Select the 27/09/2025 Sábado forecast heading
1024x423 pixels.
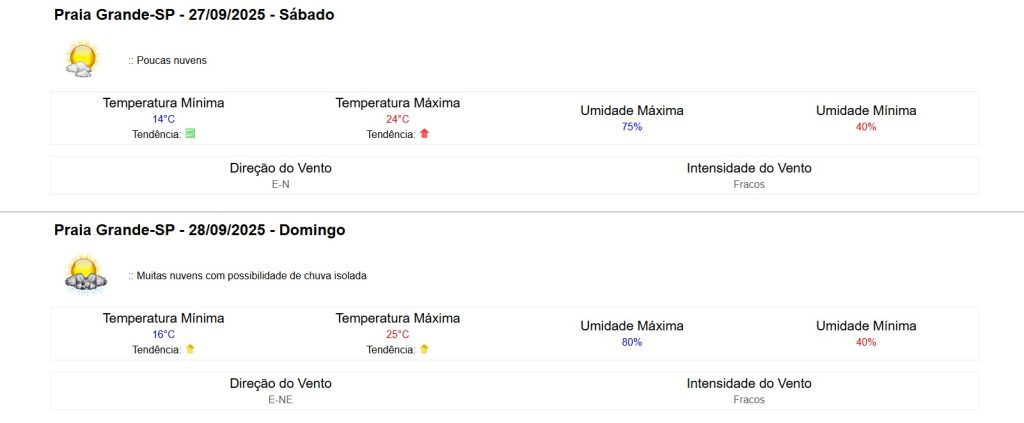point(194,15)
